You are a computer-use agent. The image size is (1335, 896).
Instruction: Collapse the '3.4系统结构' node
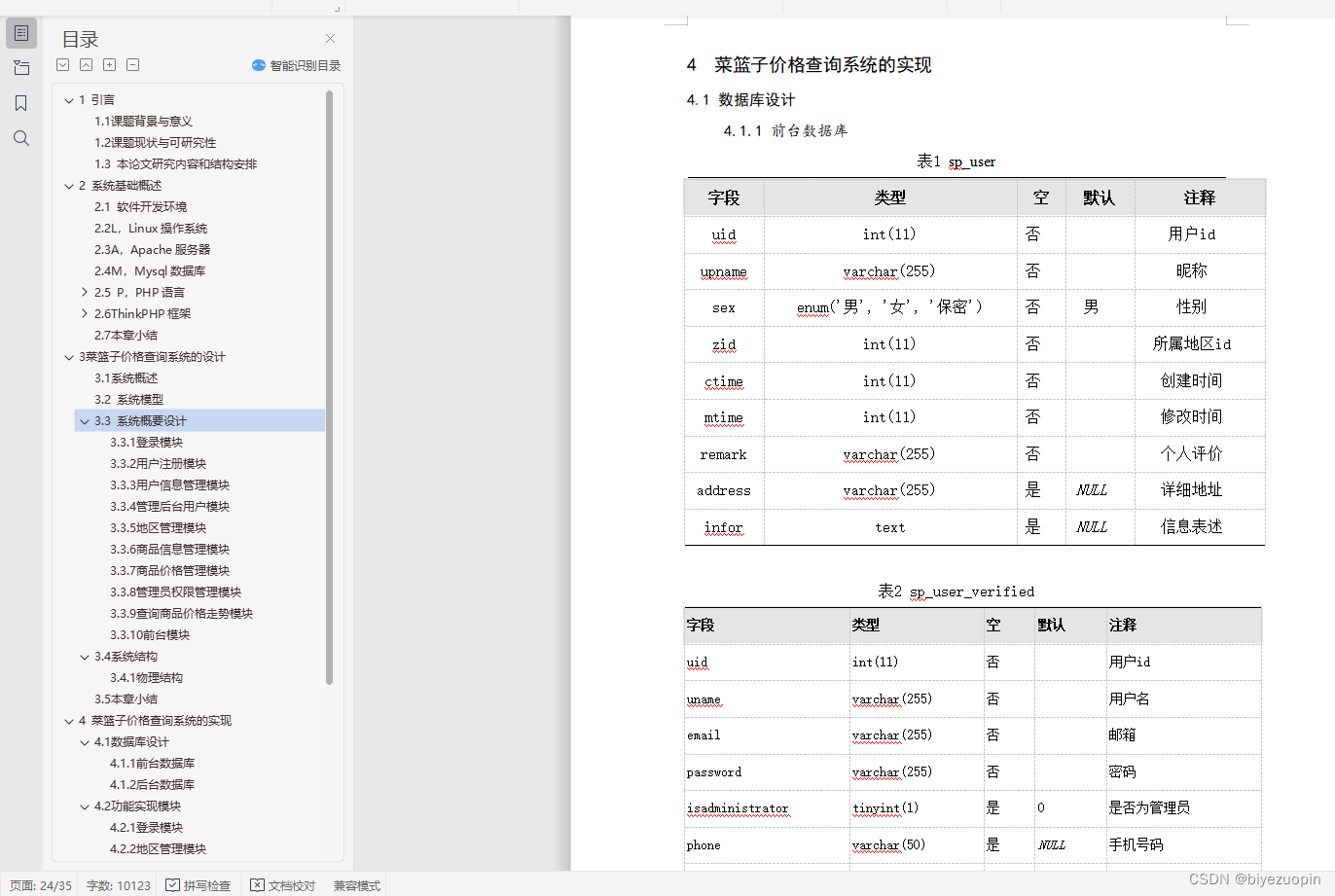(x=85, y=657)
